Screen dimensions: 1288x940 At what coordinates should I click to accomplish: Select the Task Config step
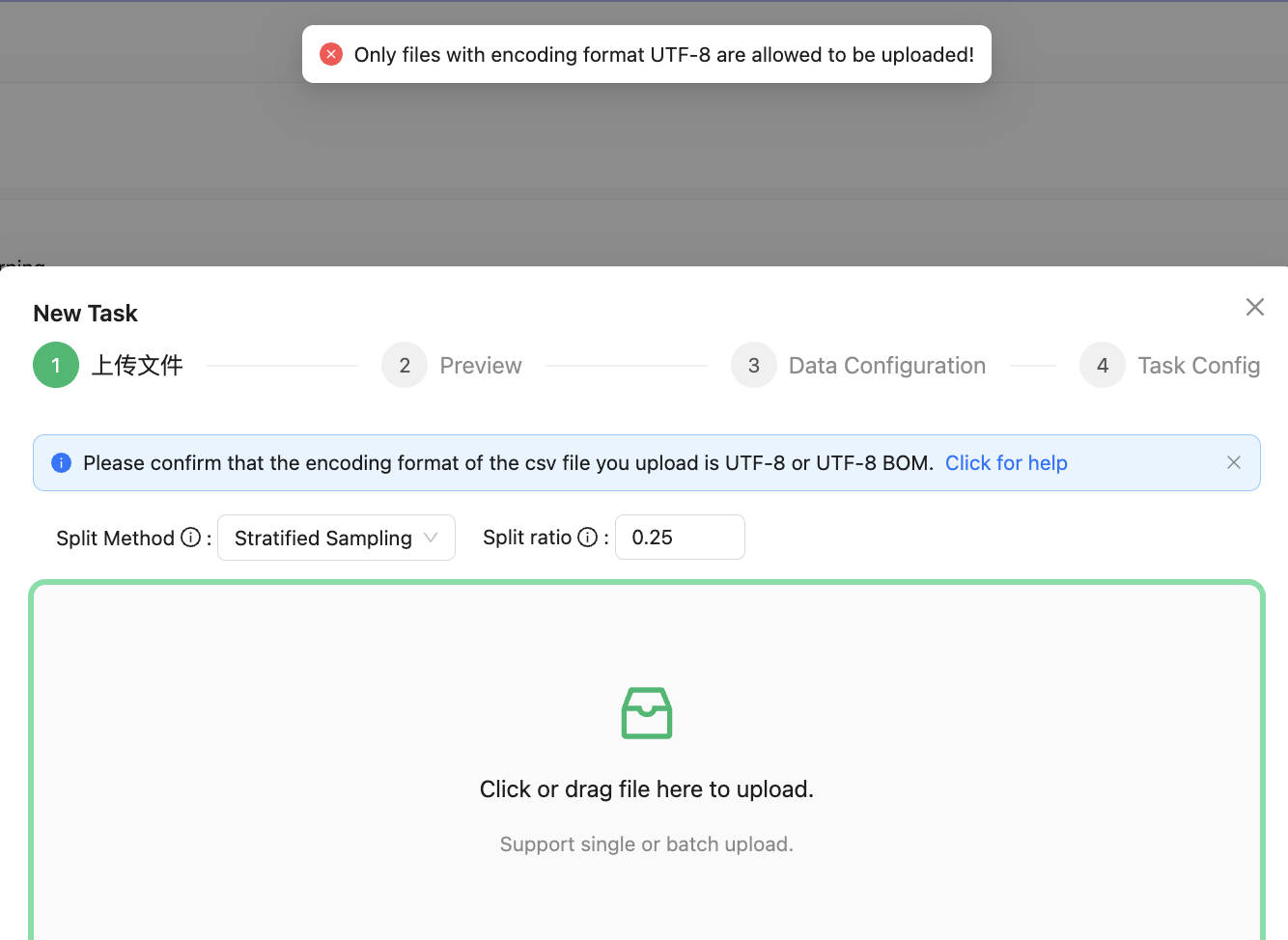click(x=1198, y=366)
